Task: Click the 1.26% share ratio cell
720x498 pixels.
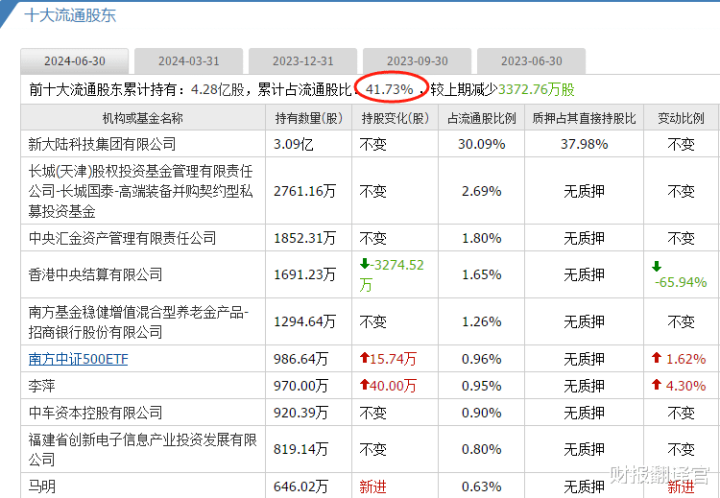Action: (x=481, y=322)
